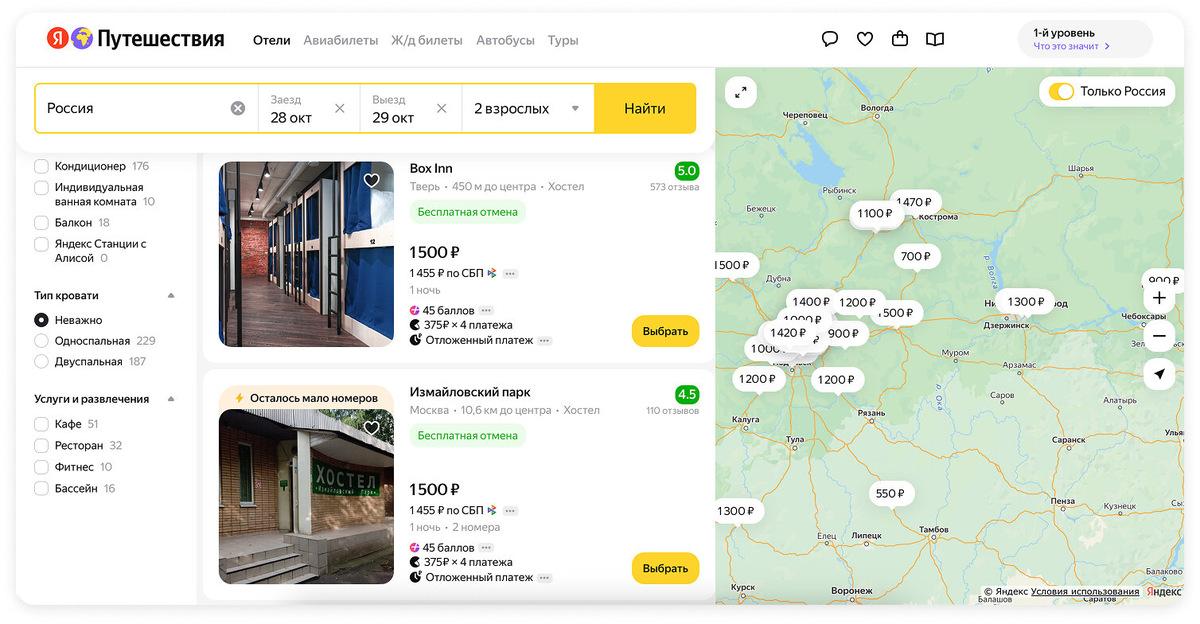This screenshot has height=624, width=1200.
Task: Clear the «Россия» destination field with the X
Action: [x=237, y=107]
